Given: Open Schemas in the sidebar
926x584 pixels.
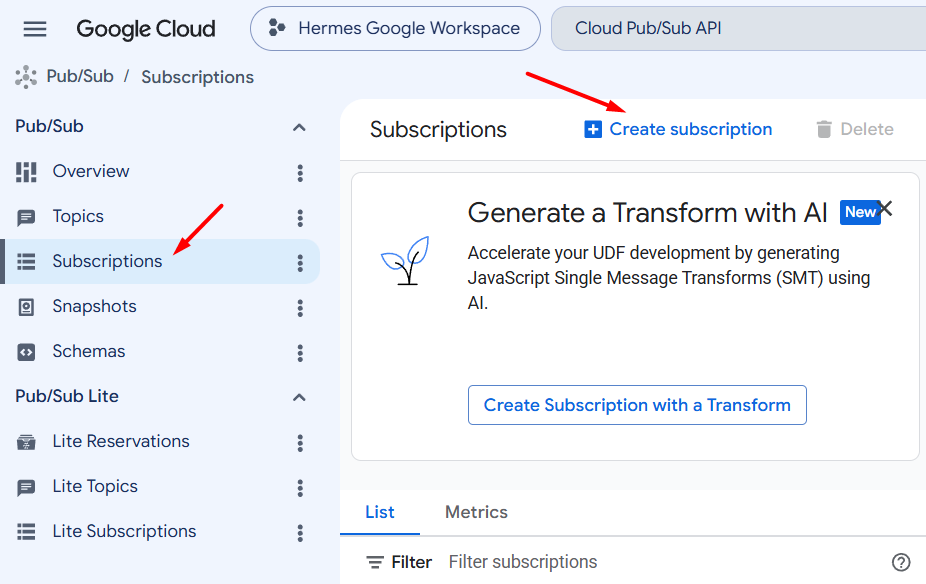Looking at the screenshot, I should coord(89,351).
